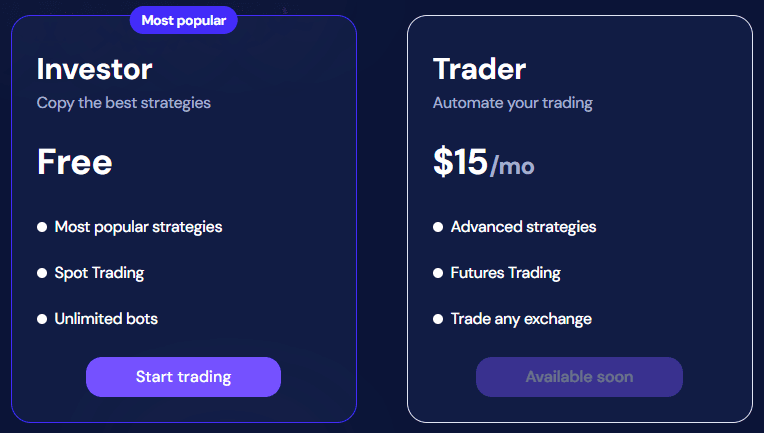The width and height of the screenshot is (764, 433).
Task: Click the bullet beside Futures Trading
Action: (x=438, y=273)
